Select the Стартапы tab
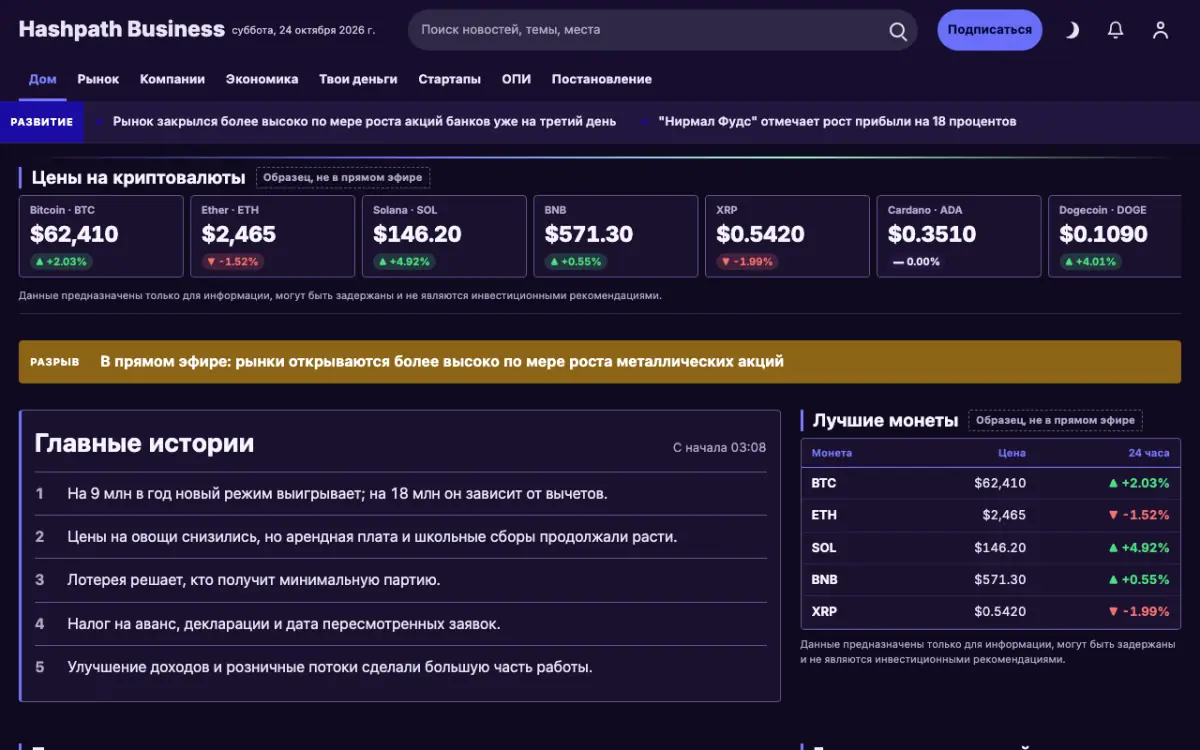This screenshot has height=750, width=1200. click(449, 79)
